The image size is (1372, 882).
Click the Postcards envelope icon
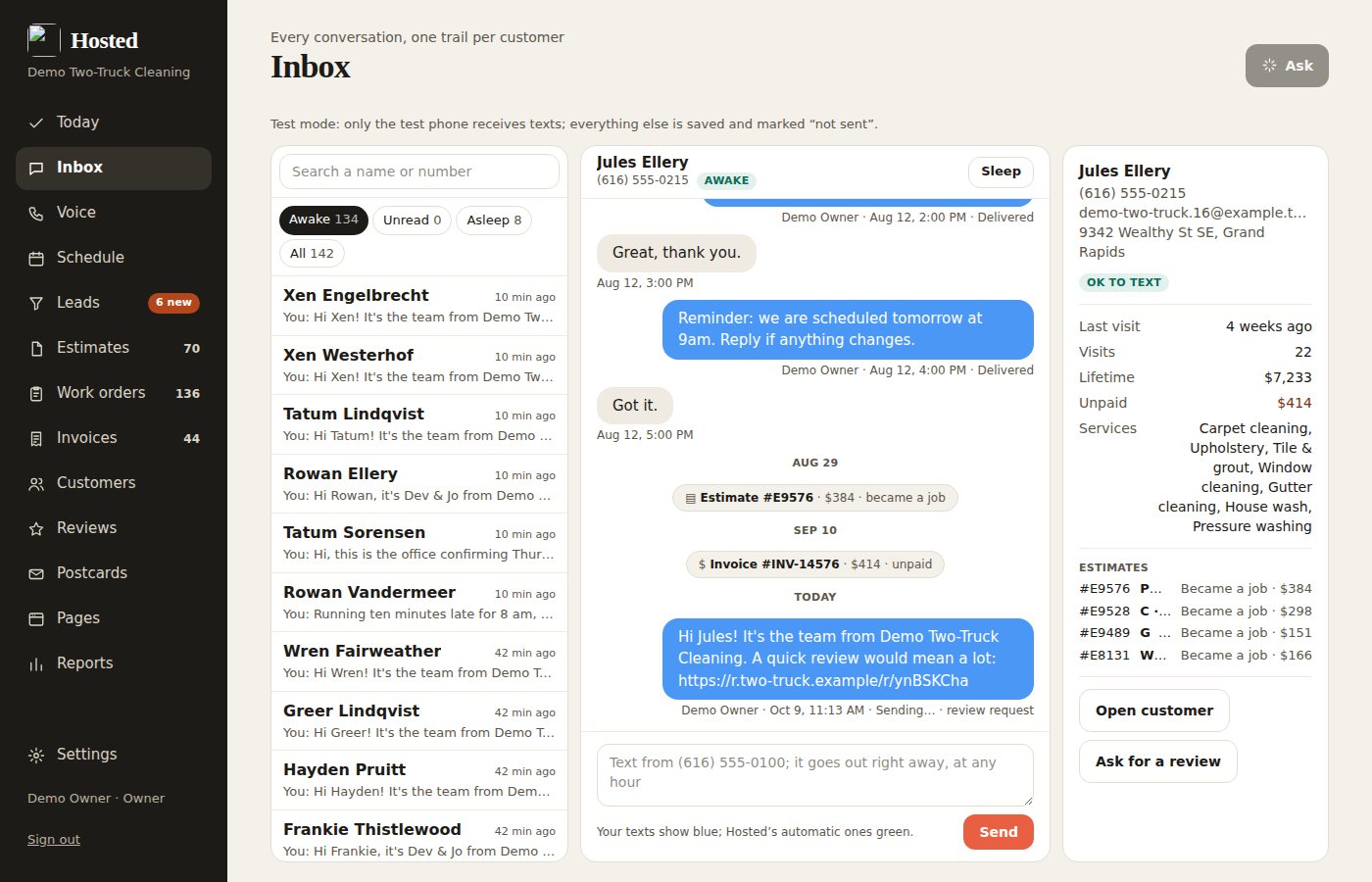coord(36,573)
